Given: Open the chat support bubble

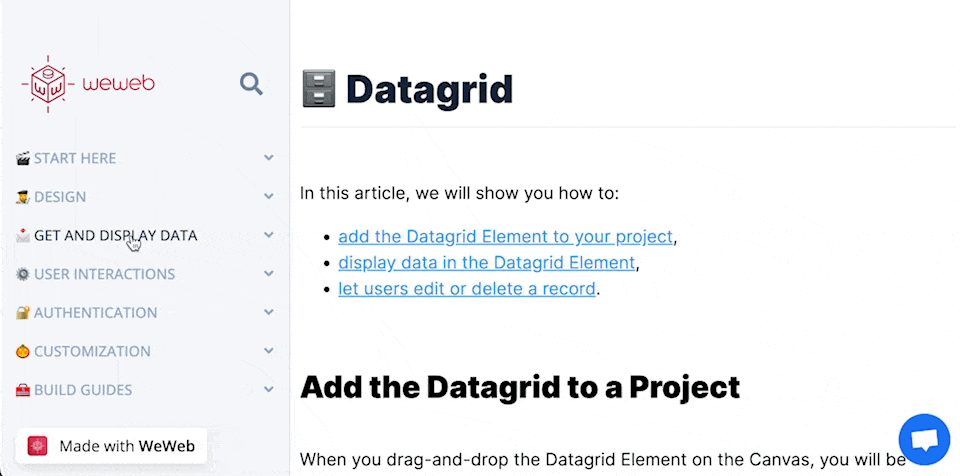Looking at the screenshot, I should (x=924, y=440).
